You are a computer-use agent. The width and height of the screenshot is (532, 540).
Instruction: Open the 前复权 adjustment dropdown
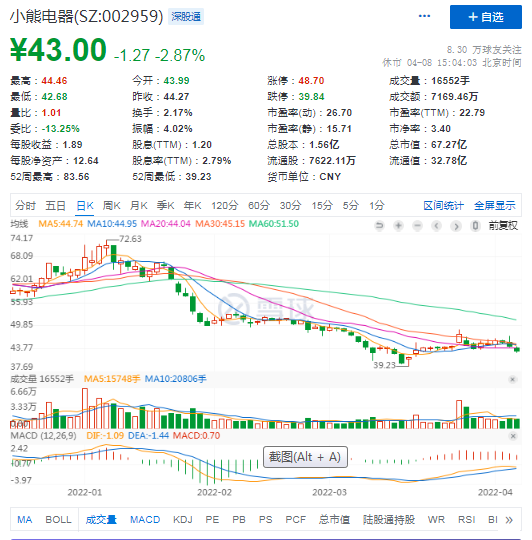503,226
